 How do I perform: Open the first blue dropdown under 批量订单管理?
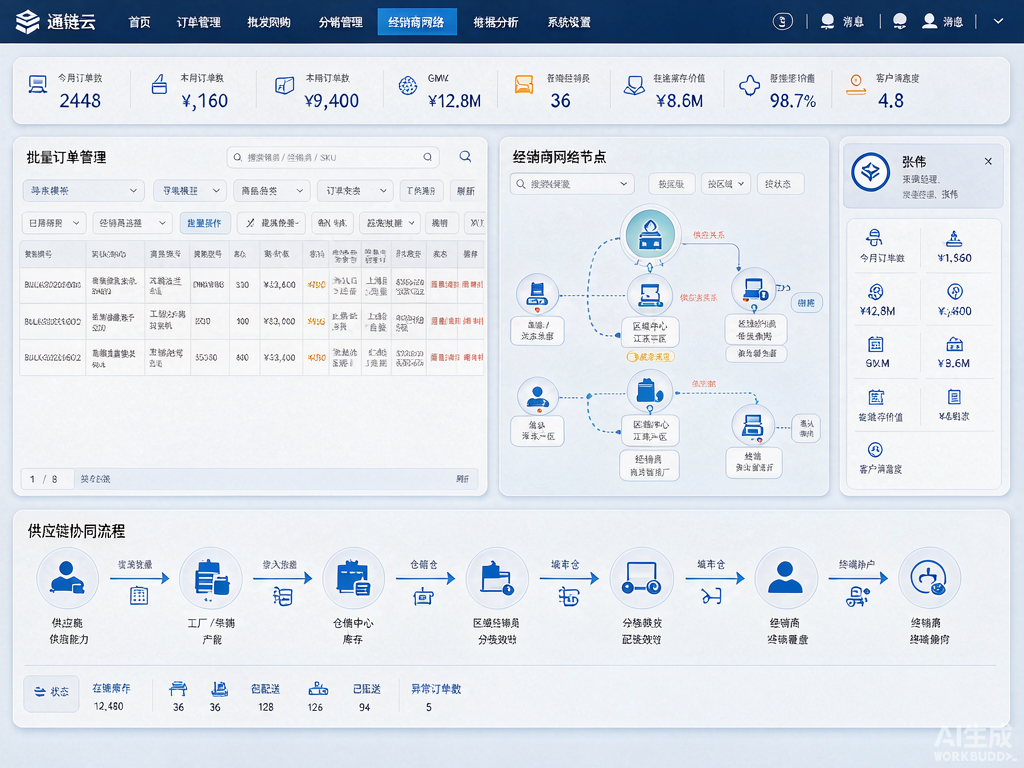coord(83,191)
